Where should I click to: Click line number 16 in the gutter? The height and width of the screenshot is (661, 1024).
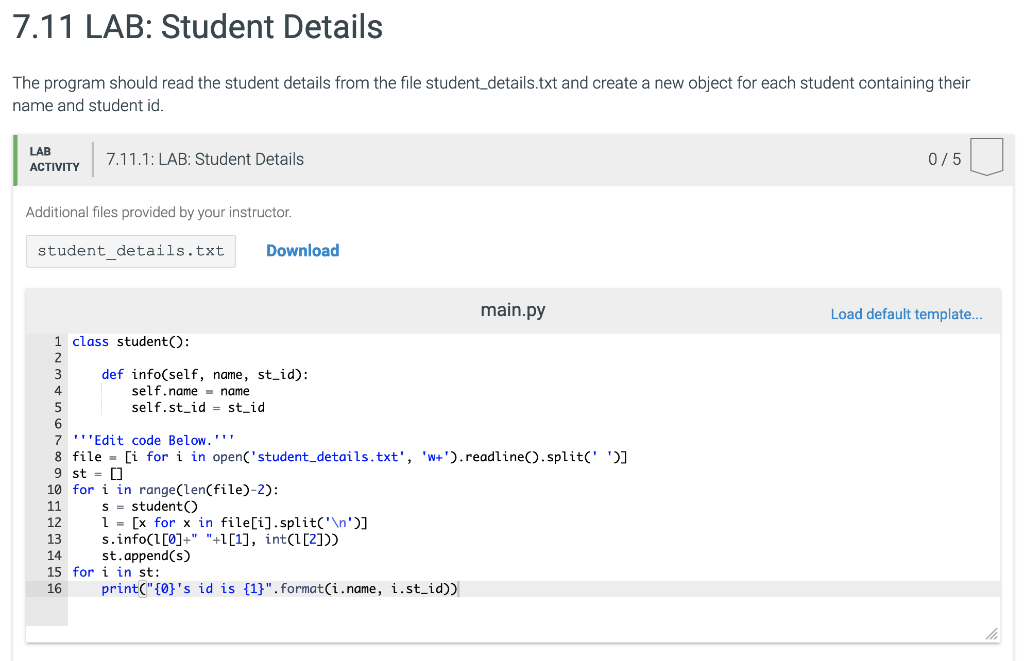click(x=56, y=588)
